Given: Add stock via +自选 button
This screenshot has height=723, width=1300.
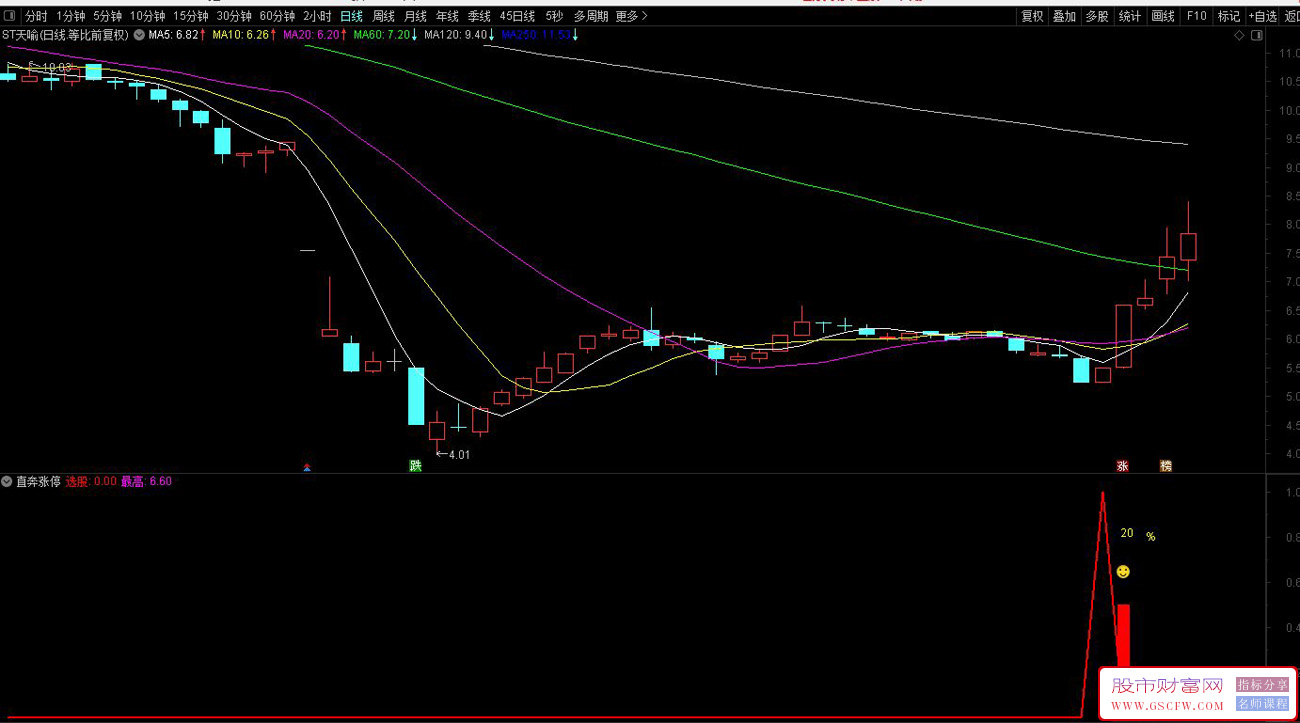Looking at the screenshot, I should click(1263, 16).
